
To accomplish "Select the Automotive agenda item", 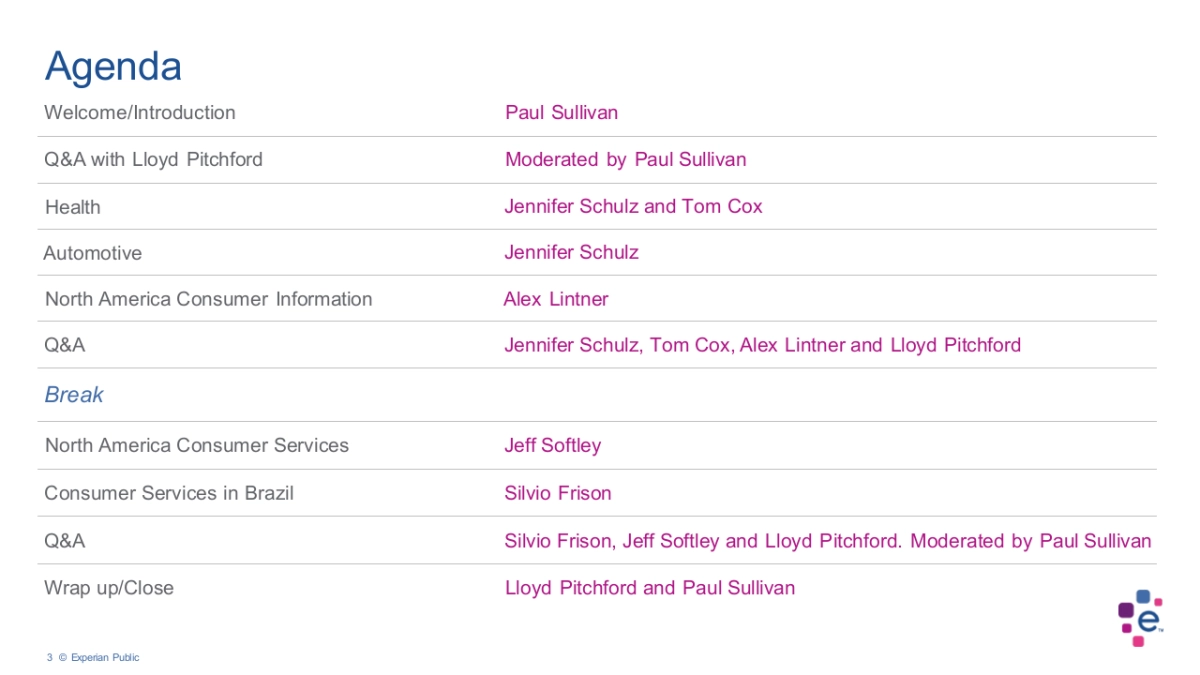I will pos(93,254).
